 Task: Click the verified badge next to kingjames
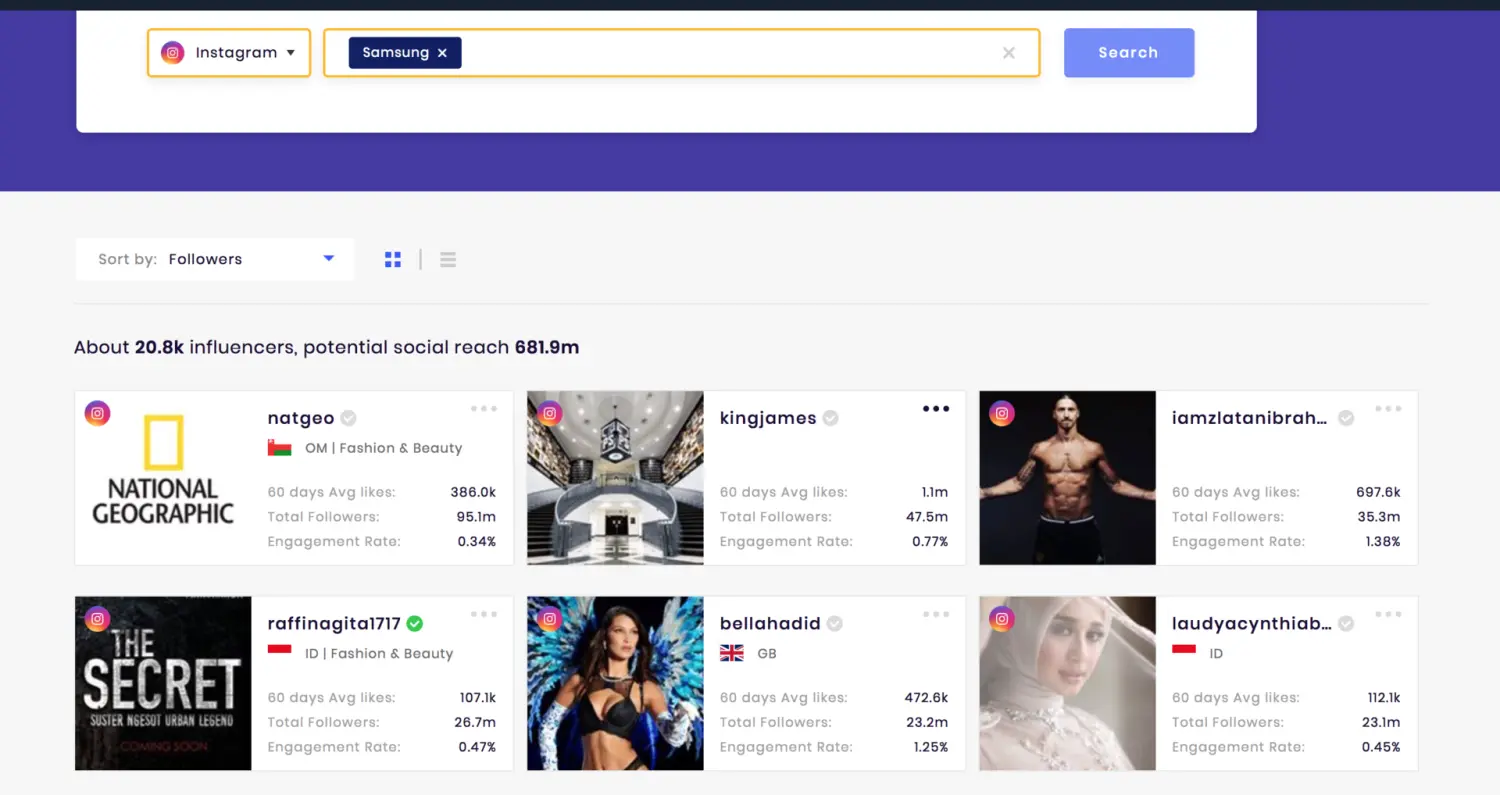[830, 418]
